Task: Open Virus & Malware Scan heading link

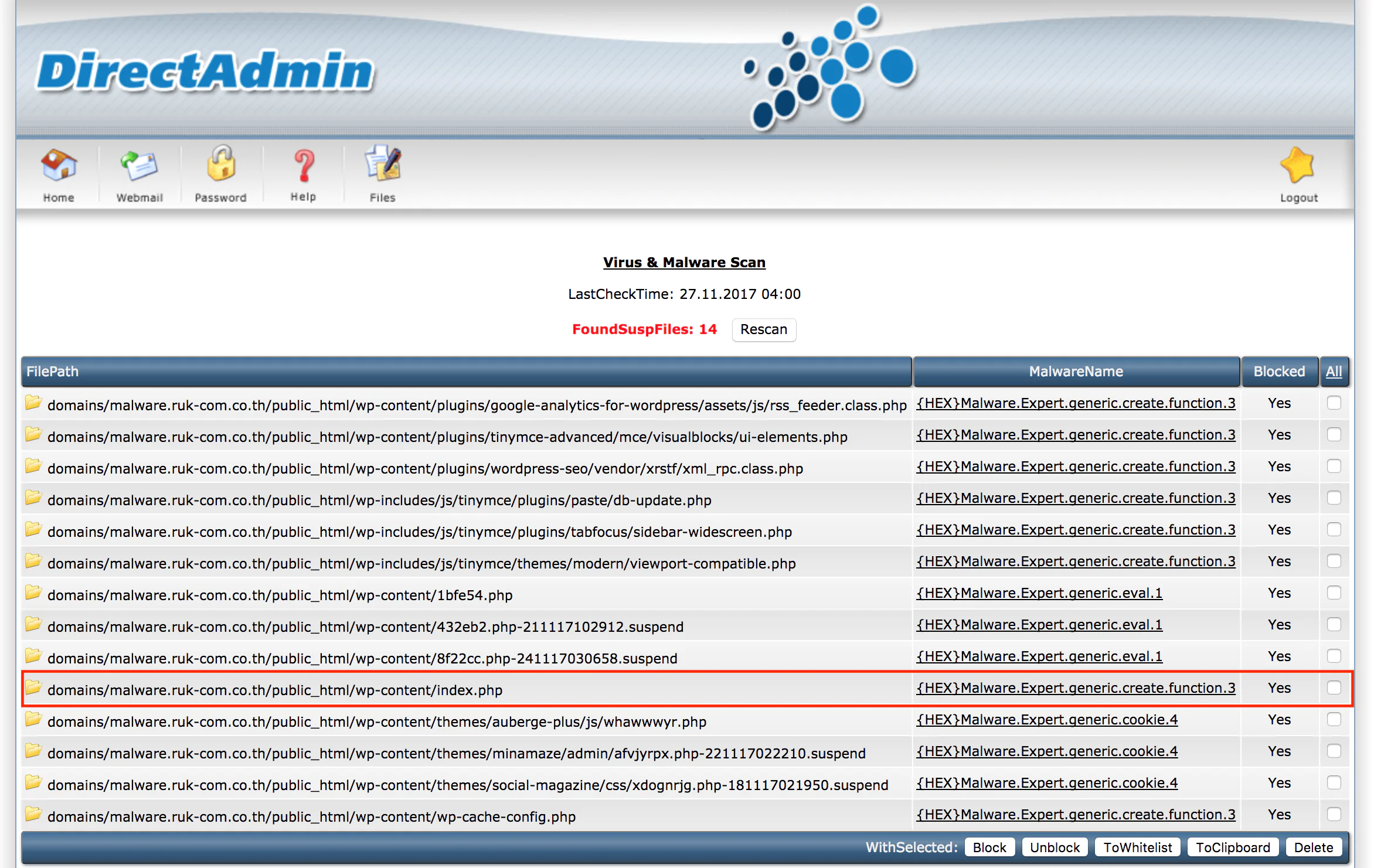Action: coord(684,263)
